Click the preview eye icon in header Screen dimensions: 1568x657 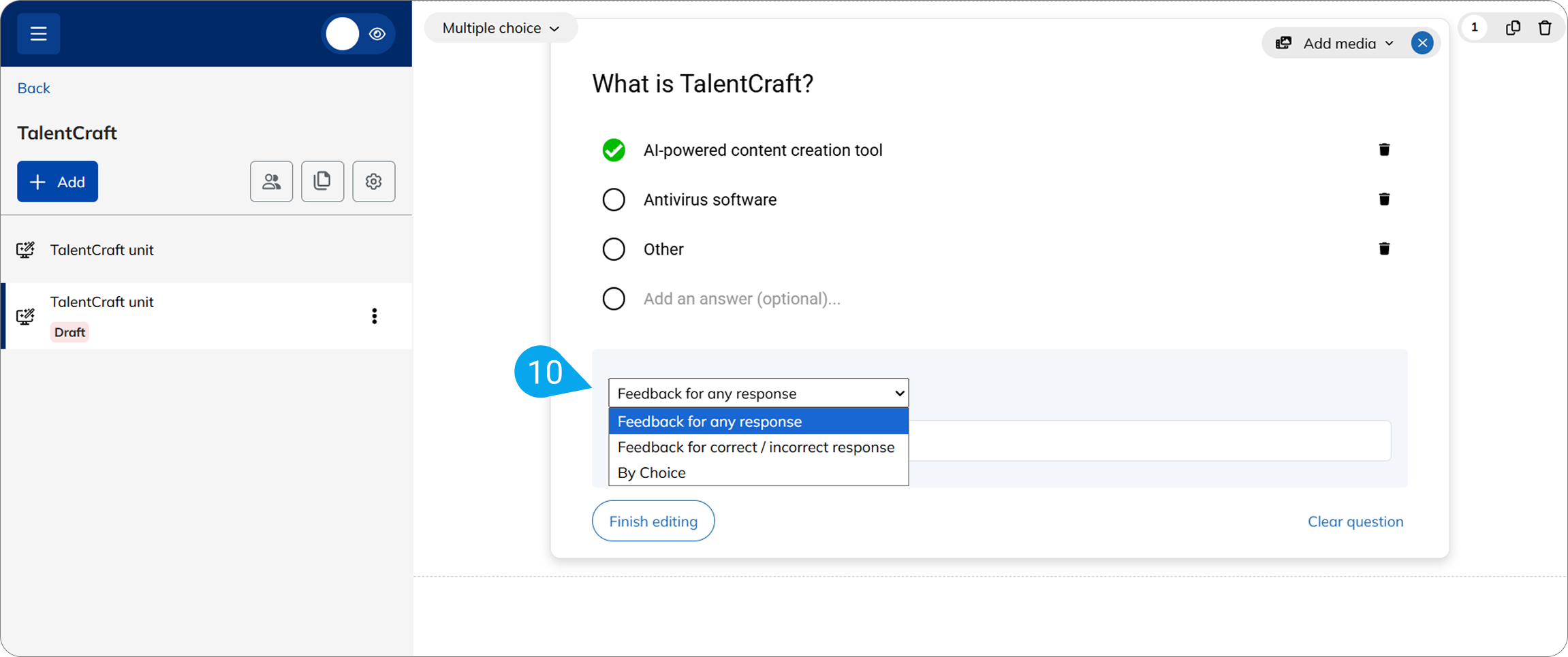pos(377,33)
